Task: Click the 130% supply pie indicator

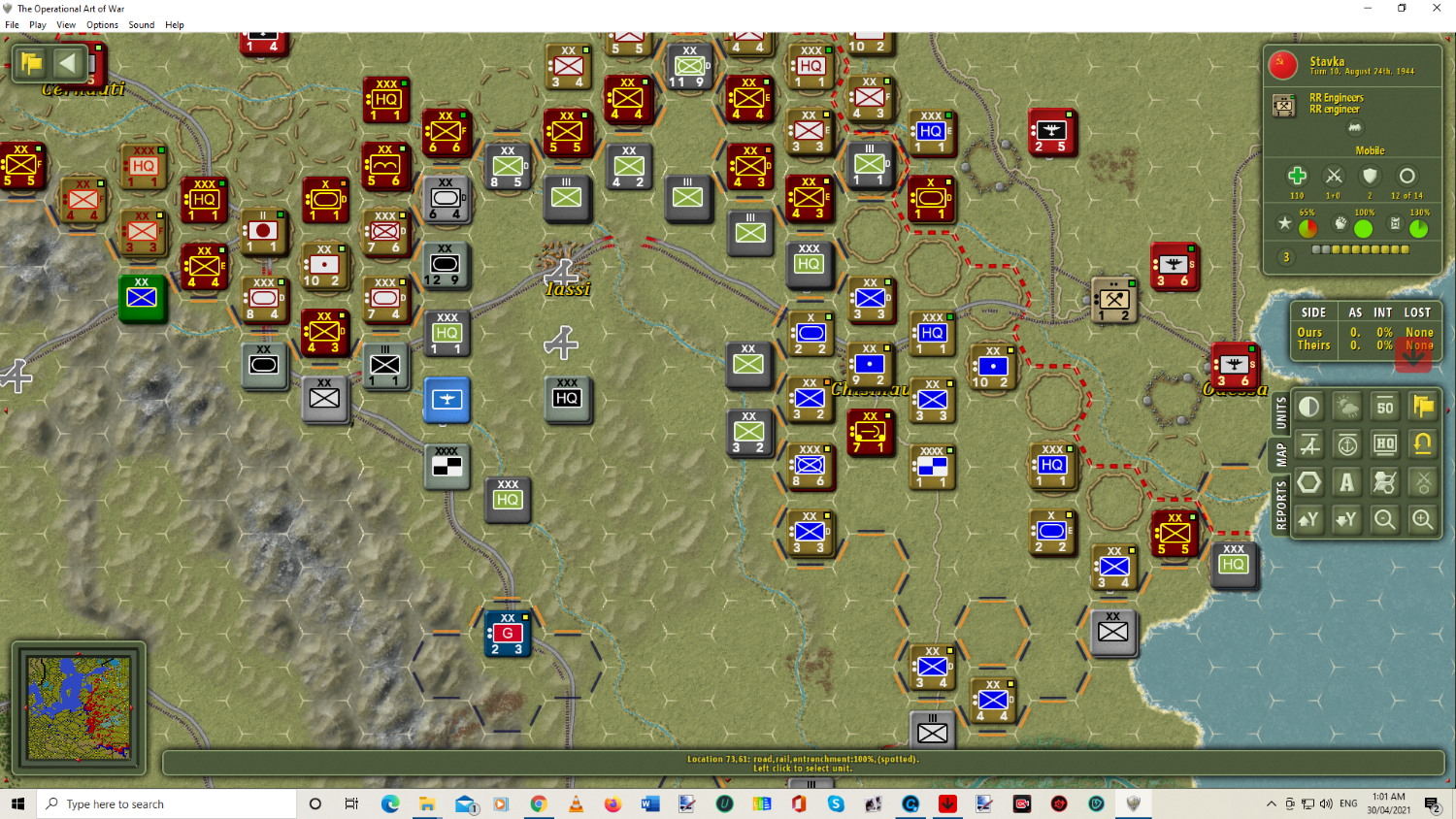Action: pyautogui.click(x=1418, y=228)
